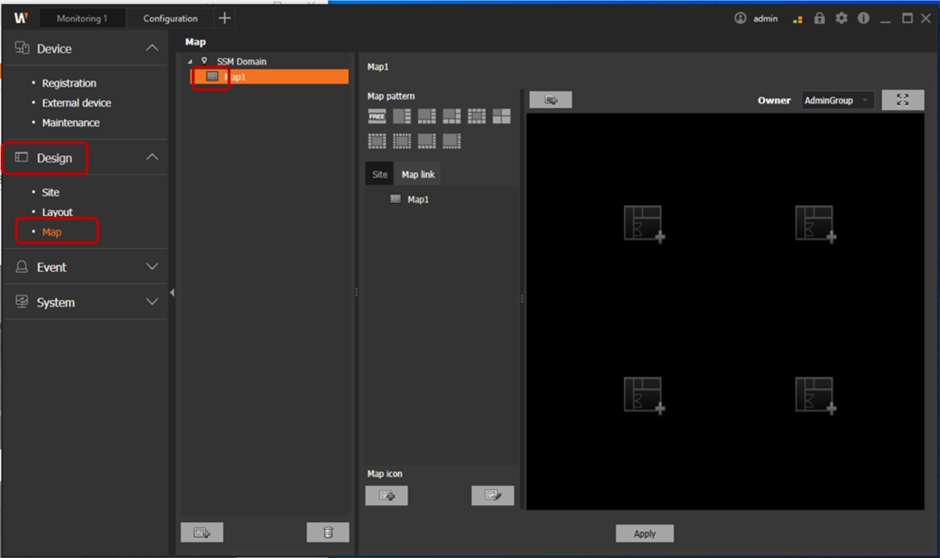Add a map to top-left cell
940x558 pixels.
point(643,223)
